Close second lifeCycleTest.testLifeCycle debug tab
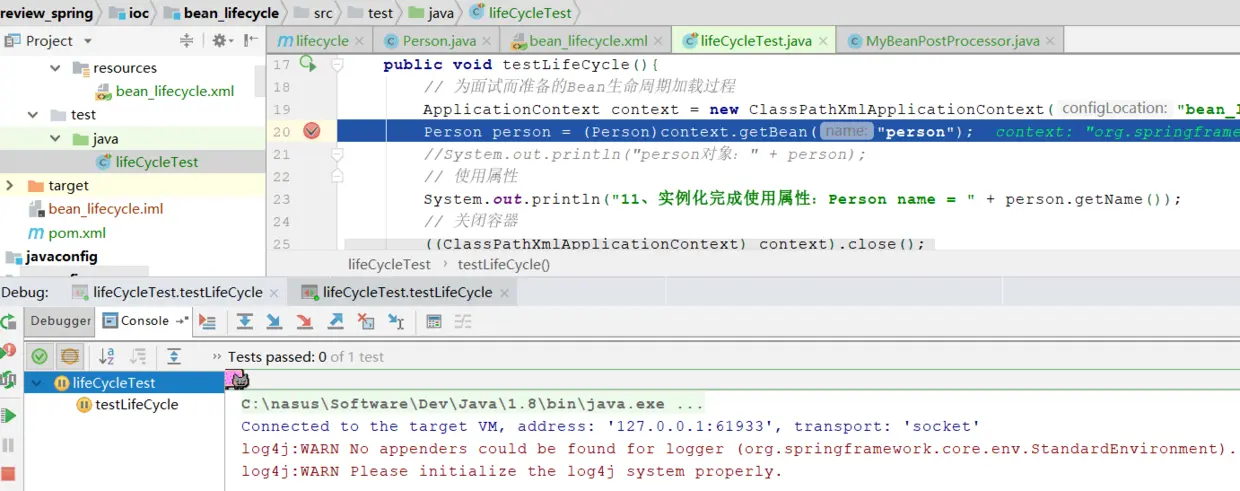1240x491 pixels. point(504,293)
